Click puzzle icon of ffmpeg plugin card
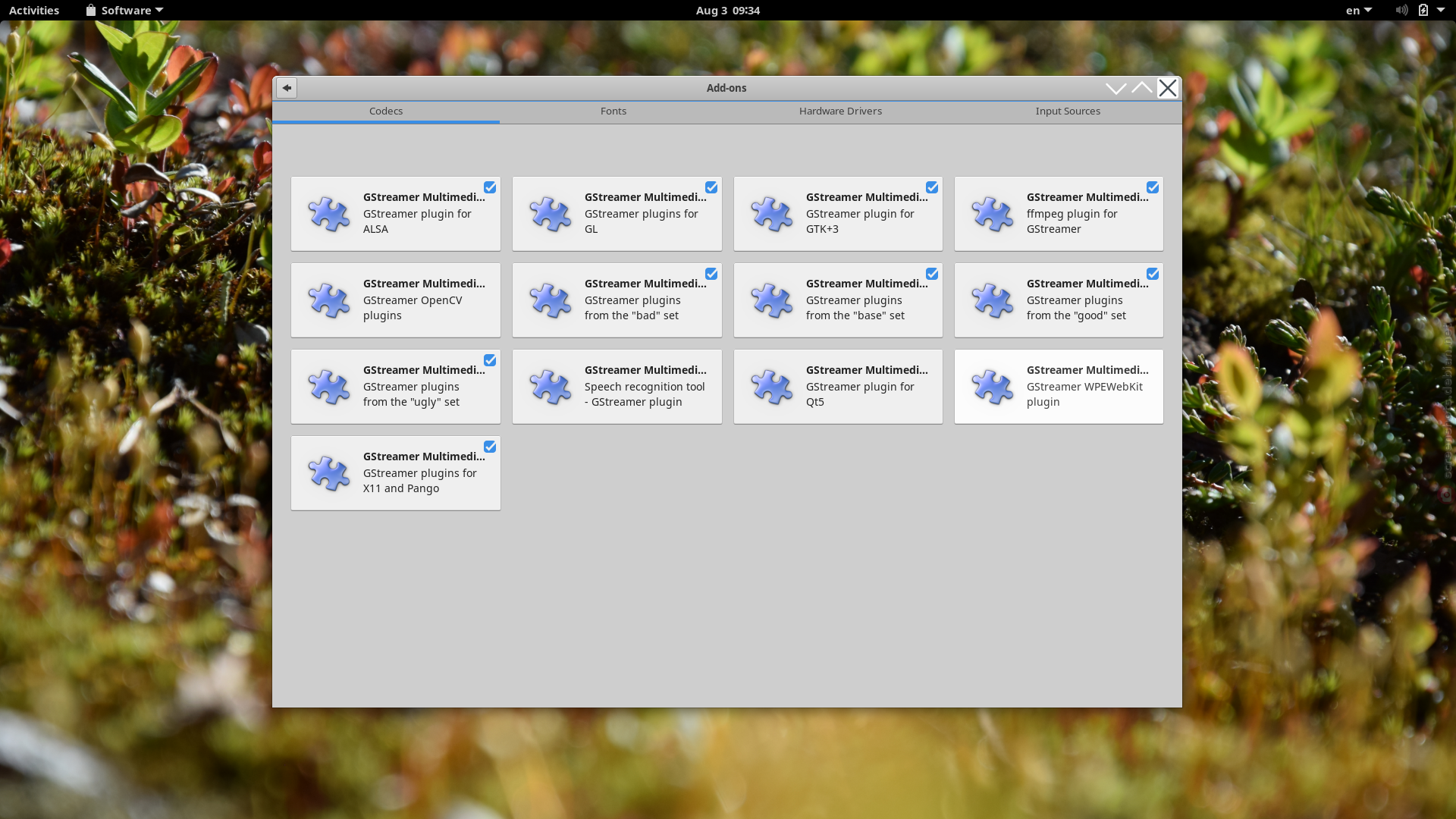The height and width of the screenshot is (819, 1456). tap(992, 214)
